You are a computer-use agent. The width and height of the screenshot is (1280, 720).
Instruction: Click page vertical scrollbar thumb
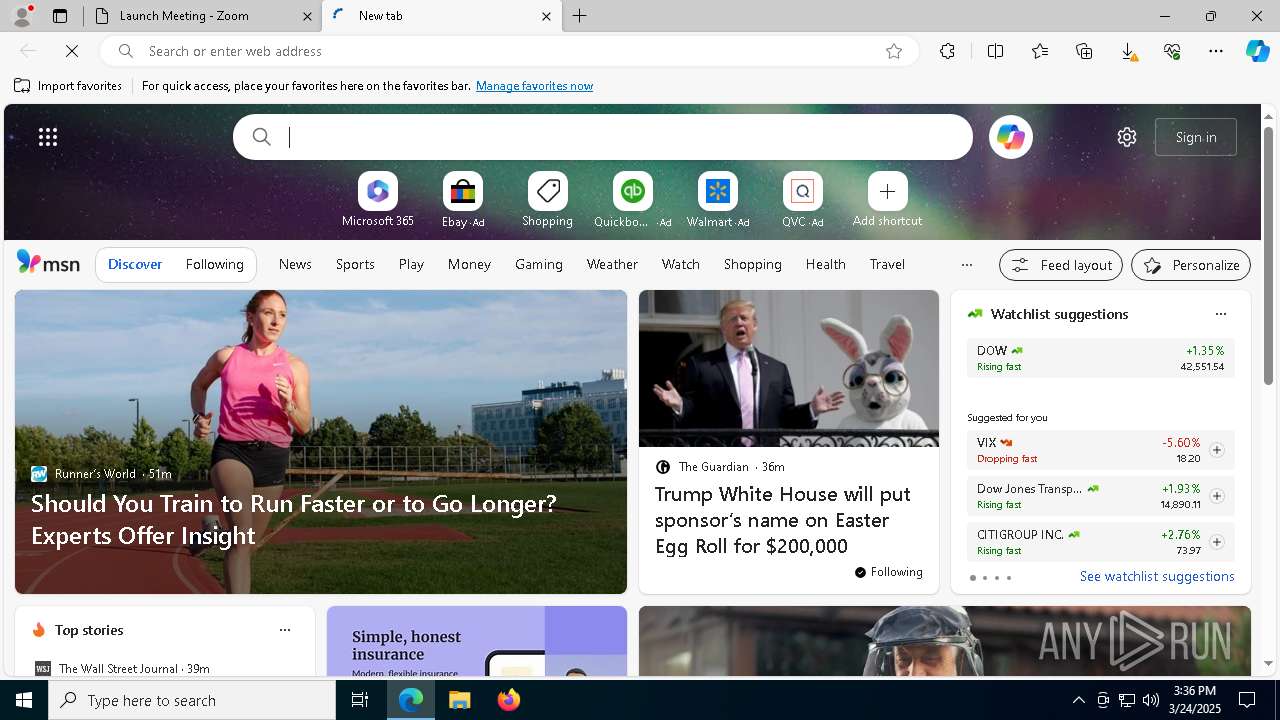[x=1268, y=255]
